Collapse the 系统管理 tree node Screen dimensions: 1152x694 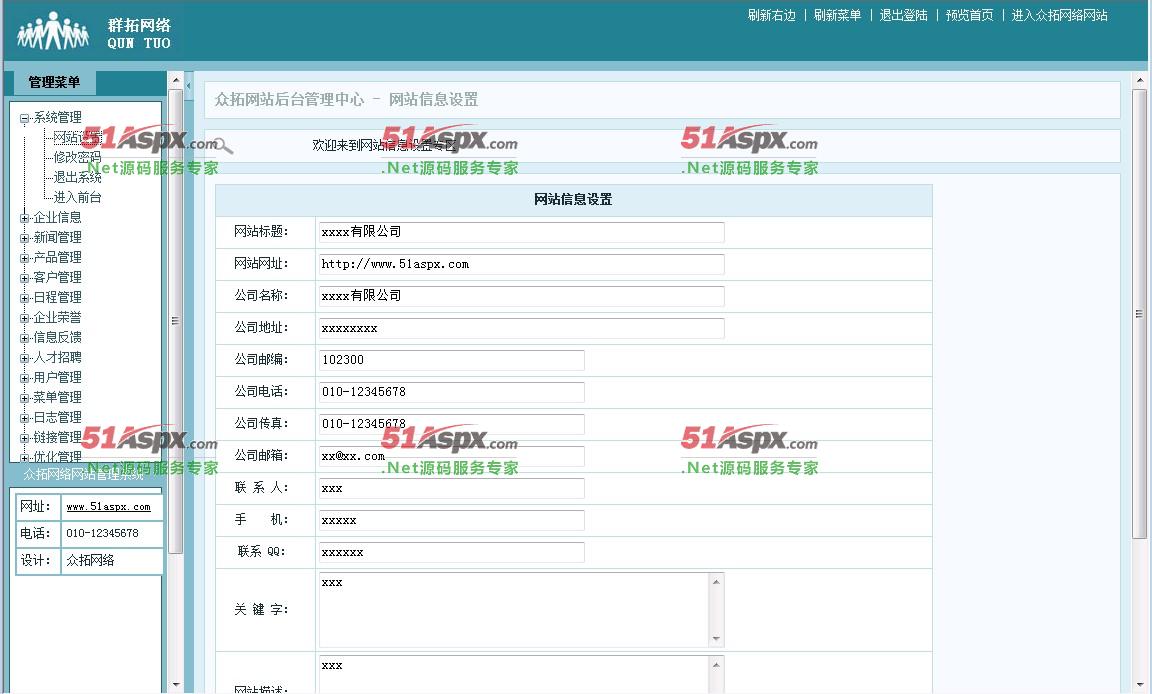(24, 118)
